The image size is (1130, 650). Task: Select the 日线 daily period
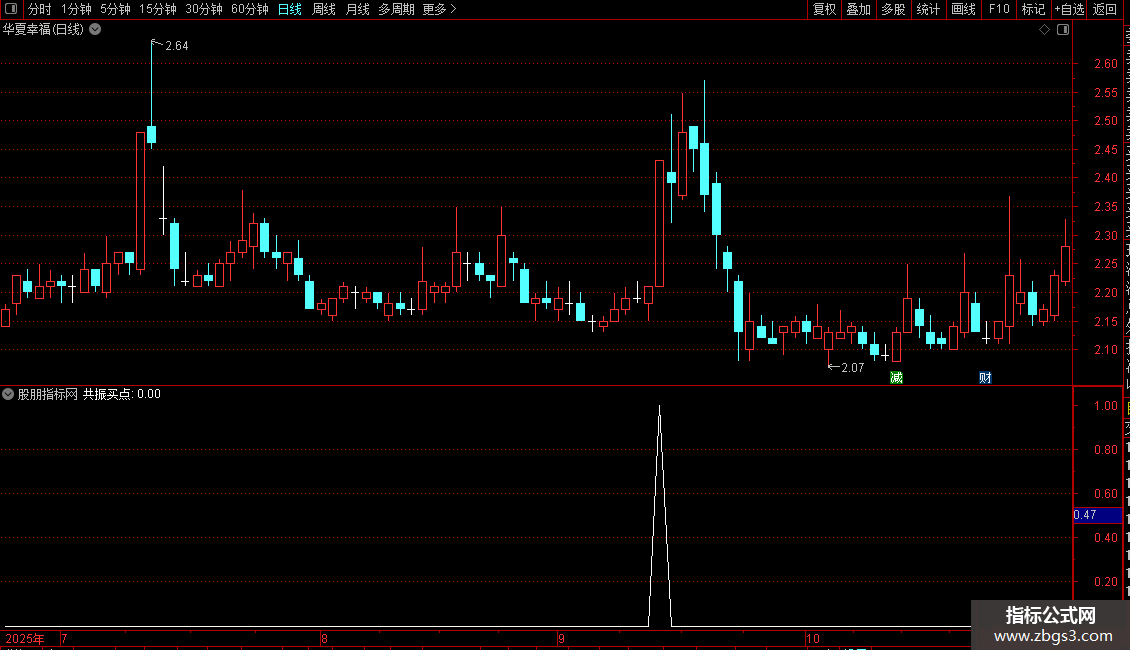(x=290, y=9)
